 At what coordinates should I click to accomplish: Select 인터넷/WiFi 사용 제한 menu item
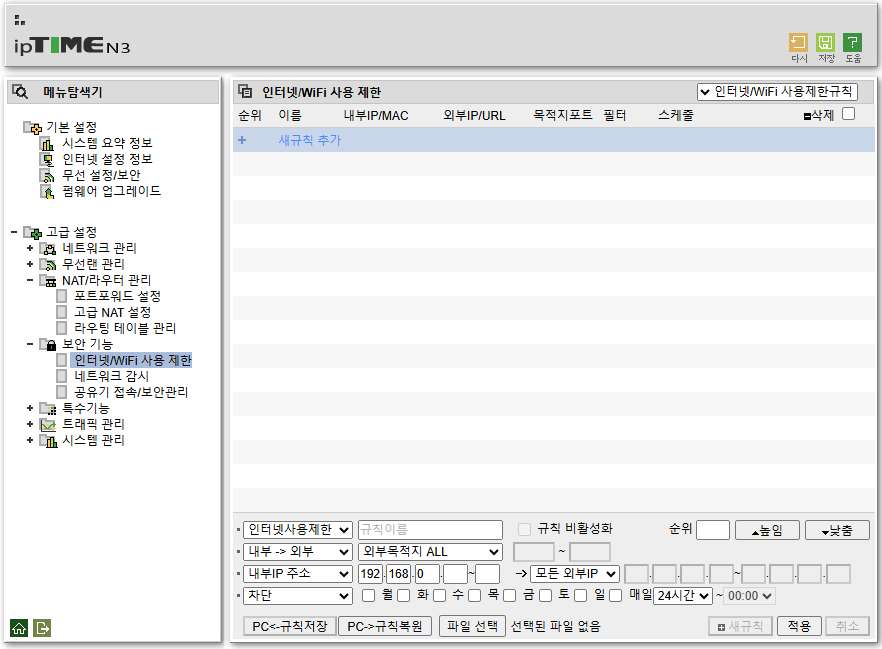pos(133,360)
